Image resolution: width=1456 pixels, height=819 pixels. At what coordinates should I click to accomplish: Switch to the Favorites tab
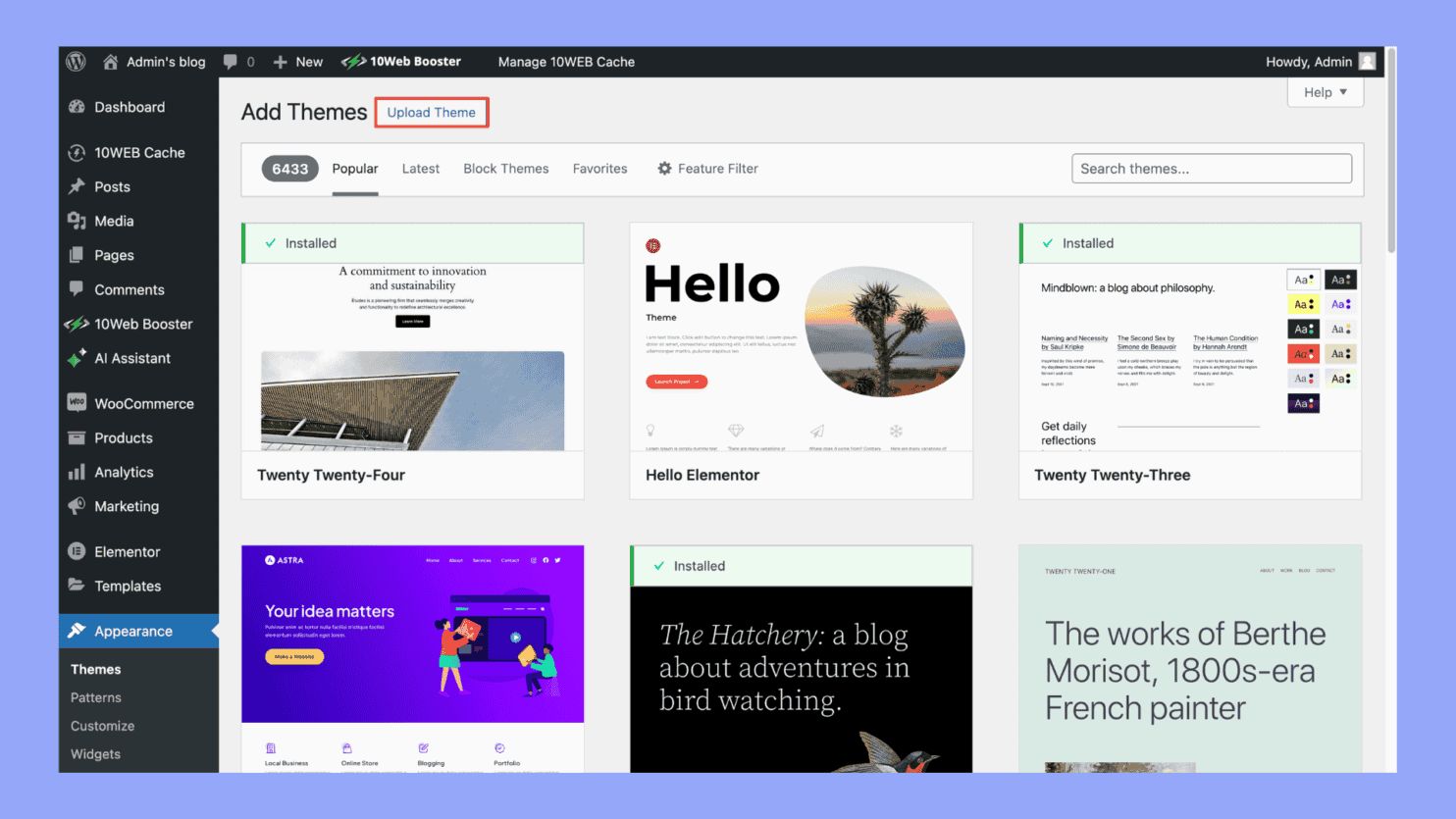[x=600, y=169]
